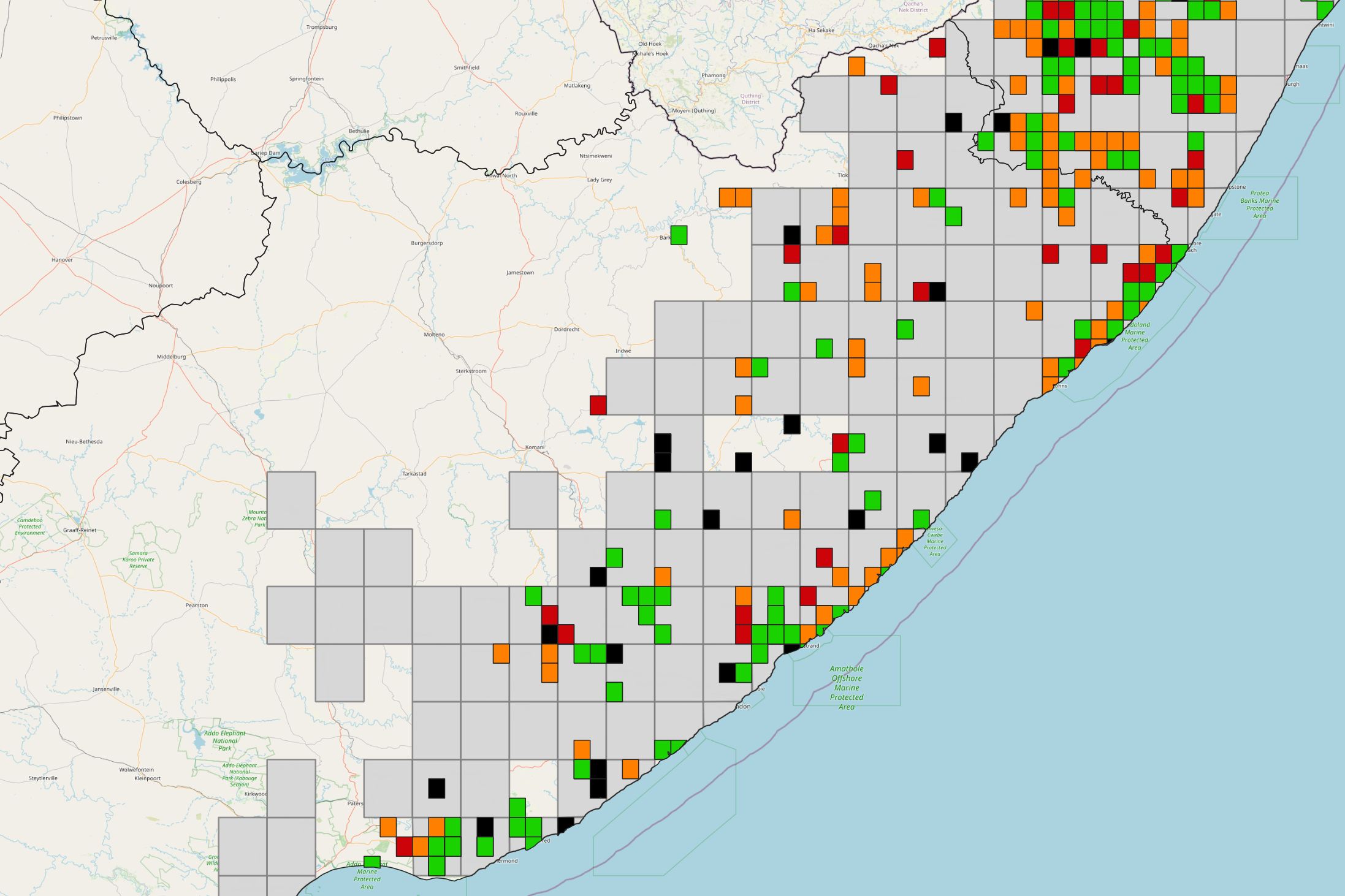Select the Steytlerville town label
1345x896 pixels.
[x=43, y=778]
